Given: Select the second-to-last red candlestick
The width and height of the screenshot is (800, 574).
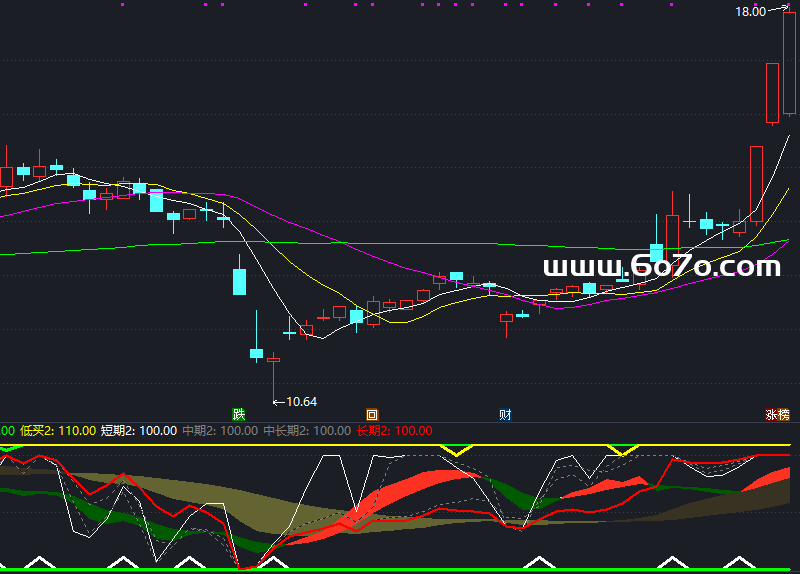Looking at the screenshot, I should click(772, 93).
